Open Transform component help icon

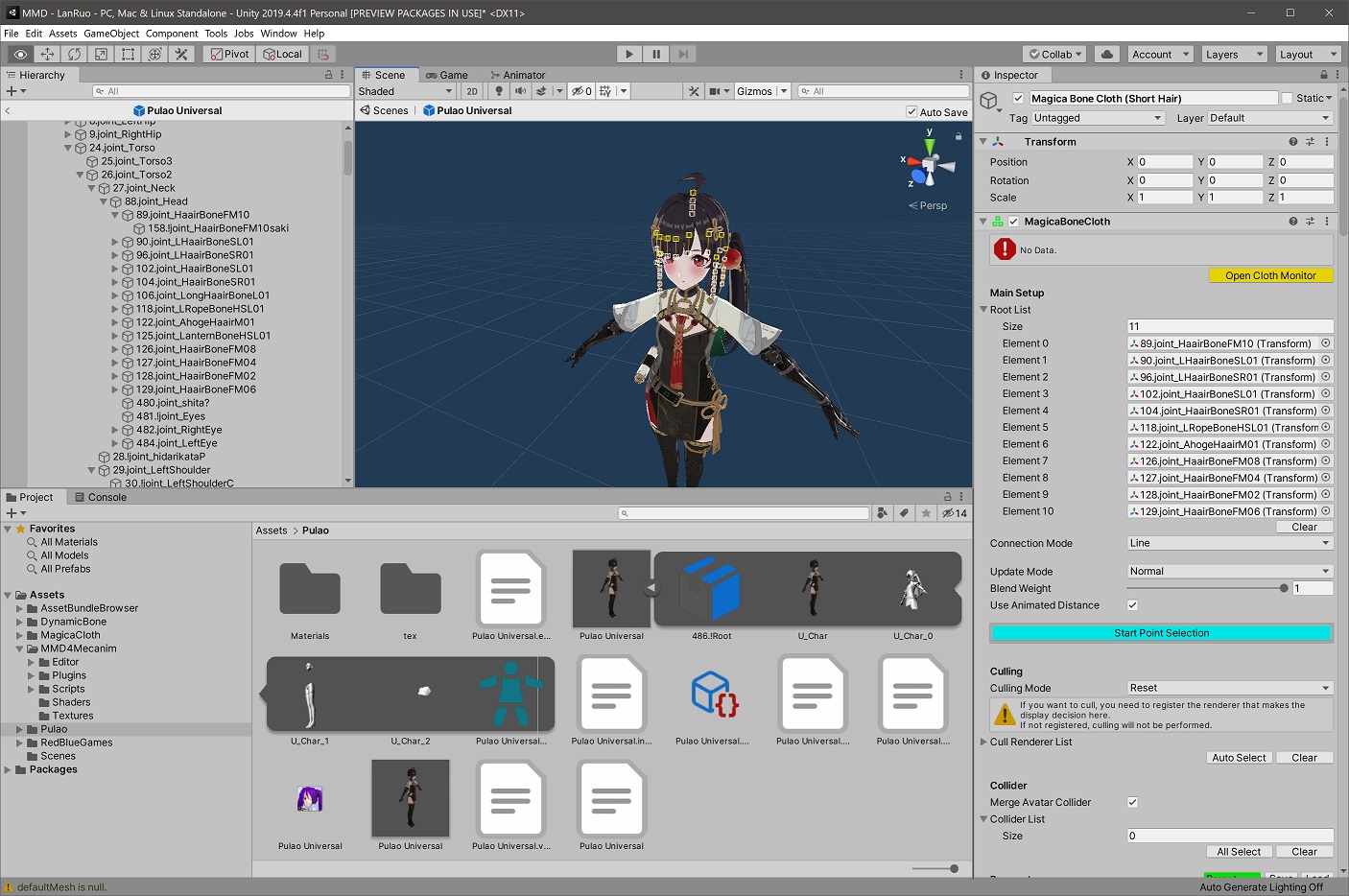click(1292, 141)
